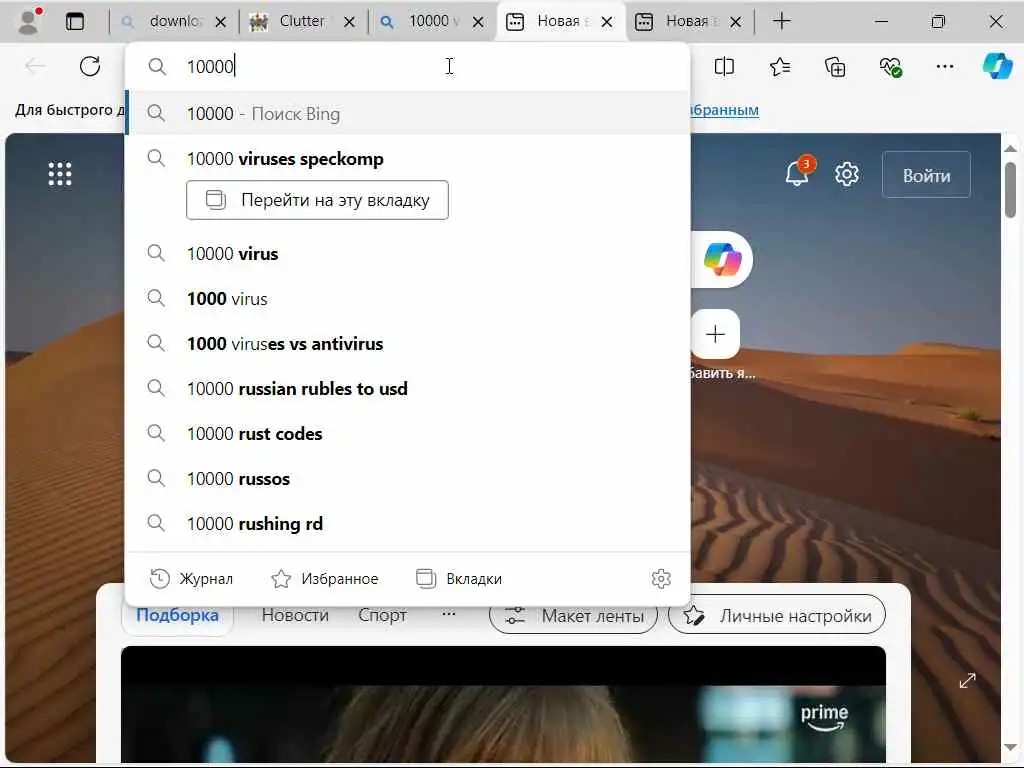Open notifications bell with badge
This screenshot has width=1024, height=768.
[798, 172]
